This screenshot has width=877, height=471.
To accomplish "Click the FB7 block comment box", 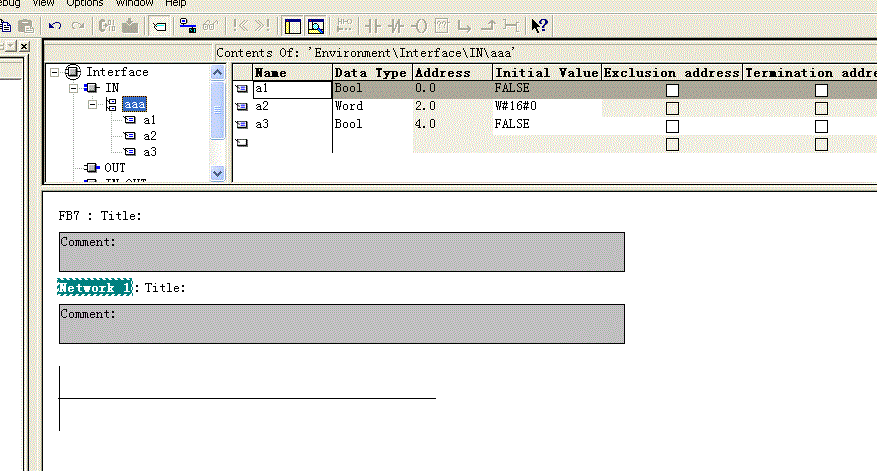I will pos(342,252).
